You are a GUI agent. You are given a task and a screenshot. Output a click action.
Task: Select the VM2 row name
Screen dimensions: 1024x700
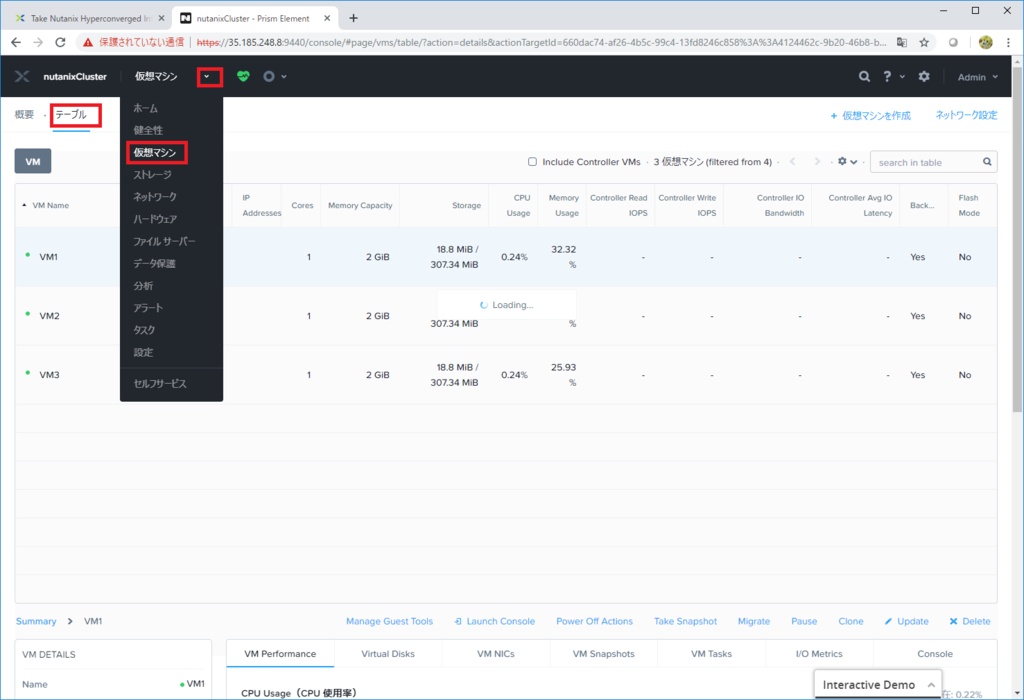tap(49, 315)
